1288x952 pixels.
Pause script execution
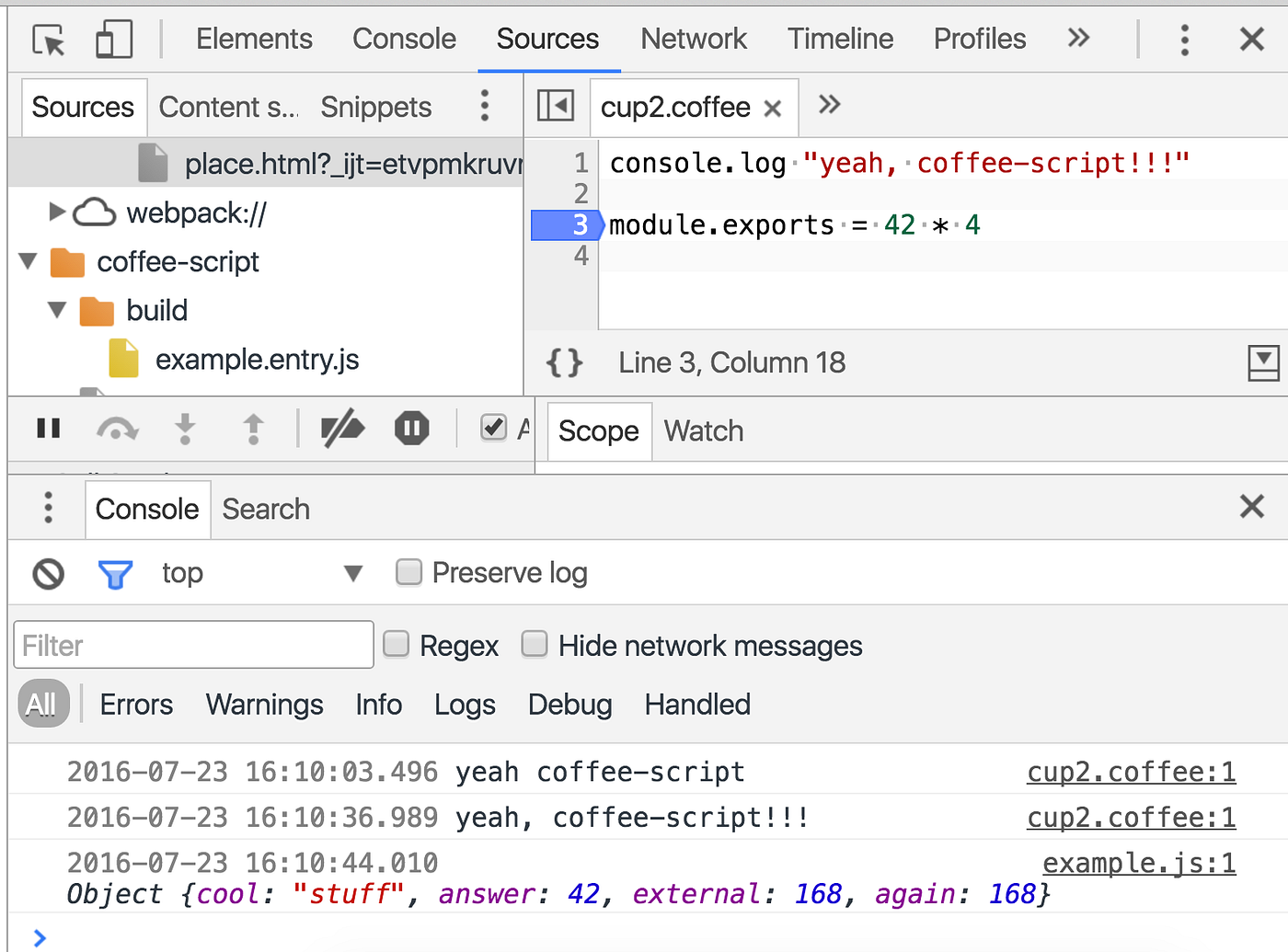[48, 428]
